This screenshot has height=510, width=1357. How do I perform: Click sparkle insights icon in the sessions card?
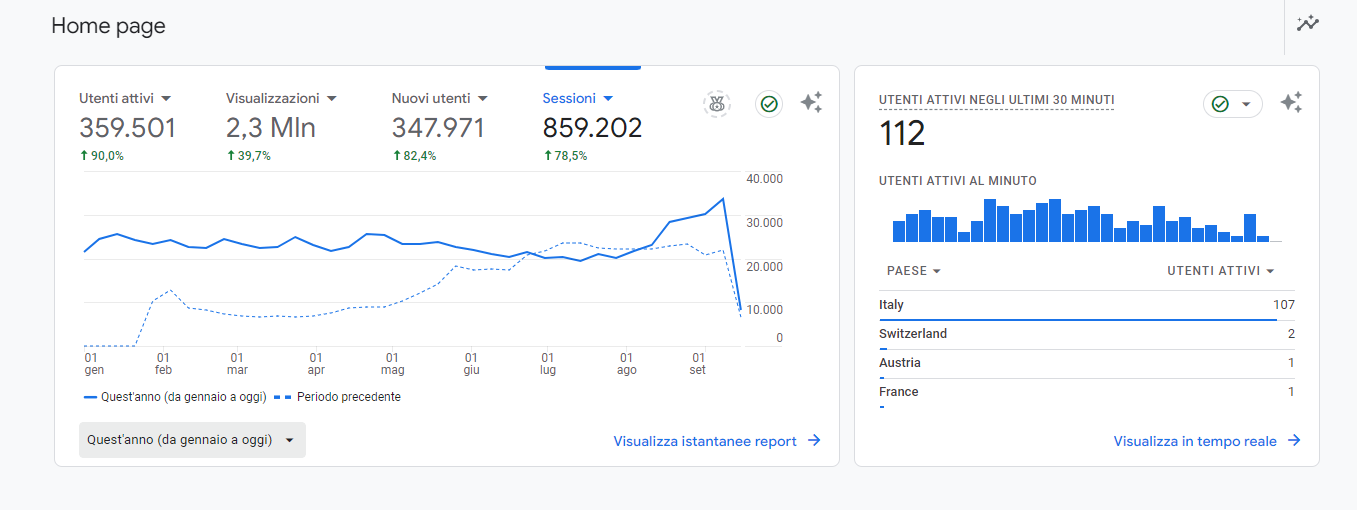(x=811, y=103)
